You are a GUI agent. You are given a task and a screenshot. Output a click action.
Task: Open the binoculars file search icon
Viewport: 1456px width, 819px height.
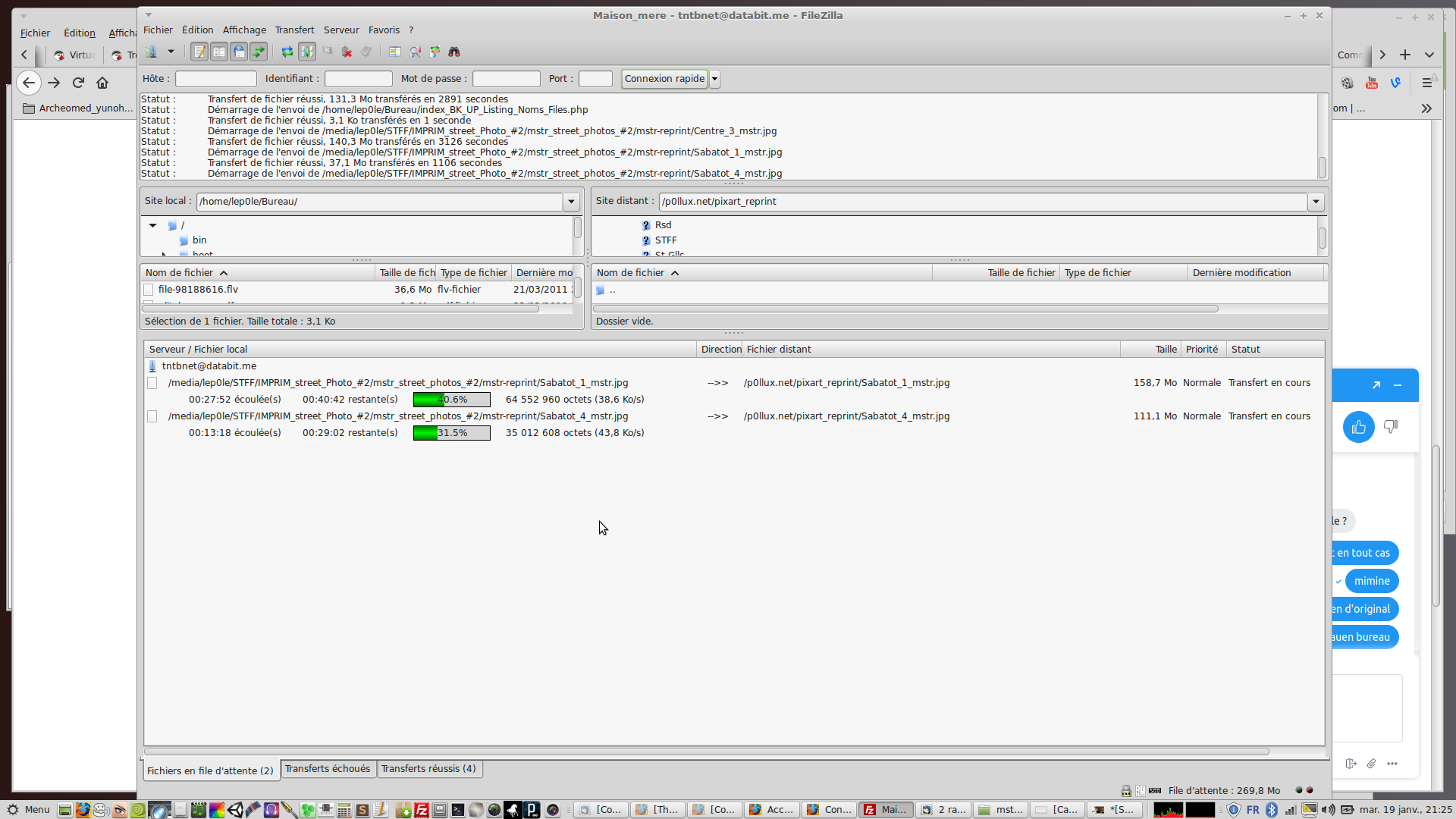click(x=454, y=52)
